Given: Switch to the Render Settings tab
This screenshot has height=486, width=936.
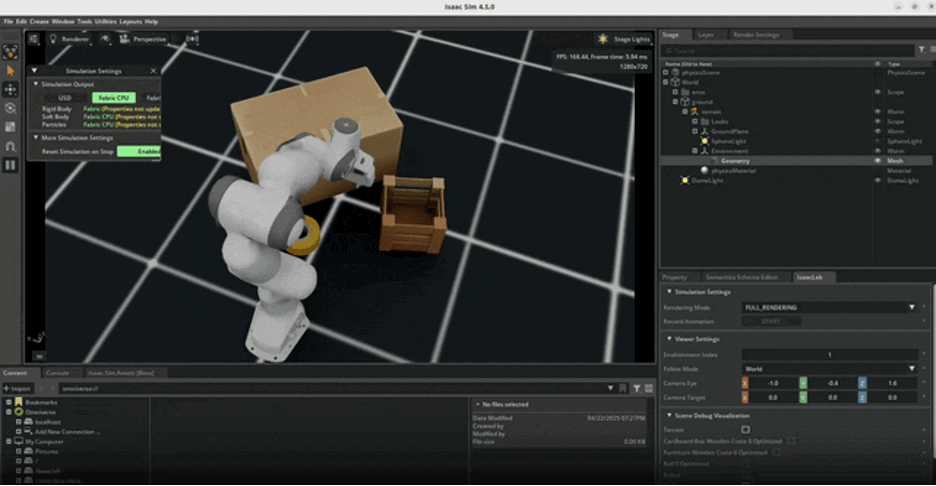Looking at the screenshot, I should 756,34.
